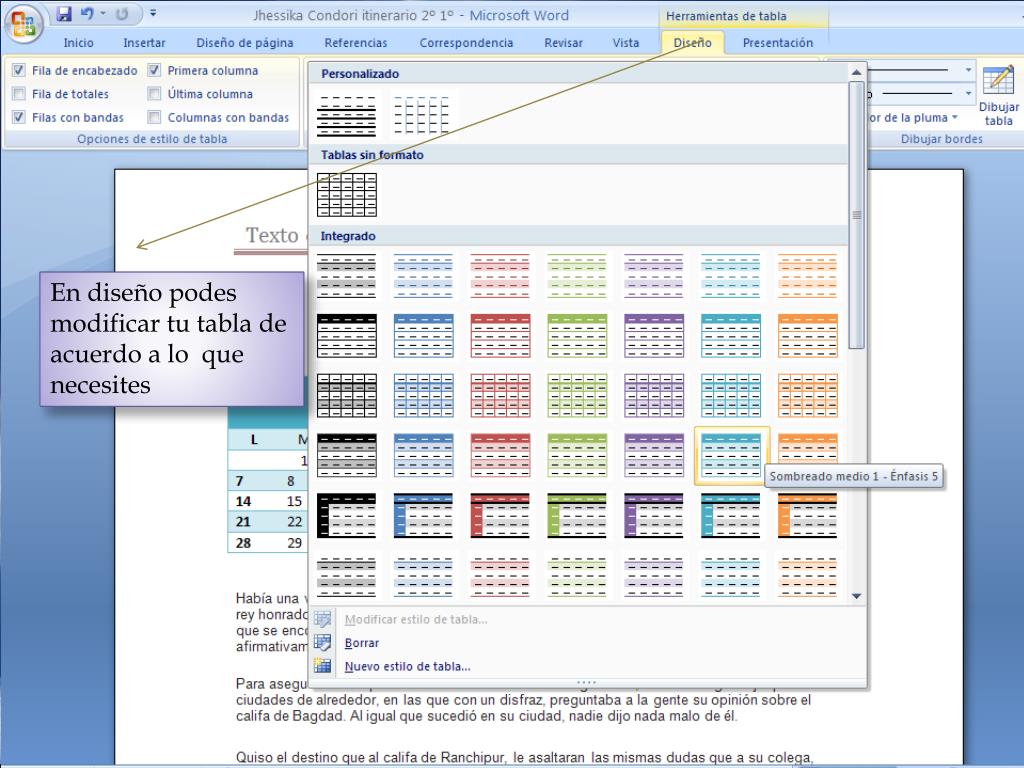The width and height of the screenshot is (1024, 768).
Task: Open the pen weight line dropdown
Action: click(968, 93)
